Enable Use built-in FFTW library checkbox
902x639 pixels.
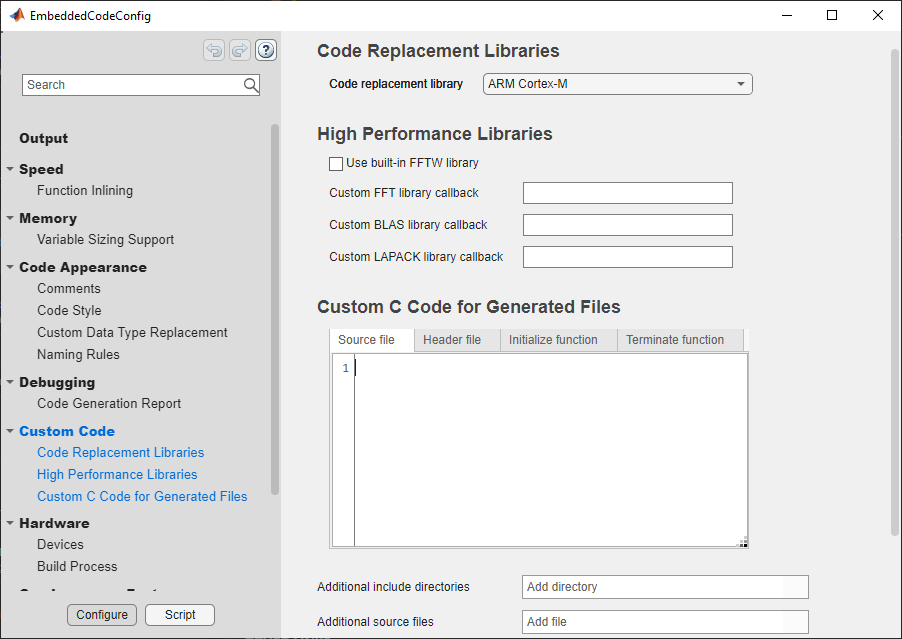pyautogui.click(x=336, y=163)
